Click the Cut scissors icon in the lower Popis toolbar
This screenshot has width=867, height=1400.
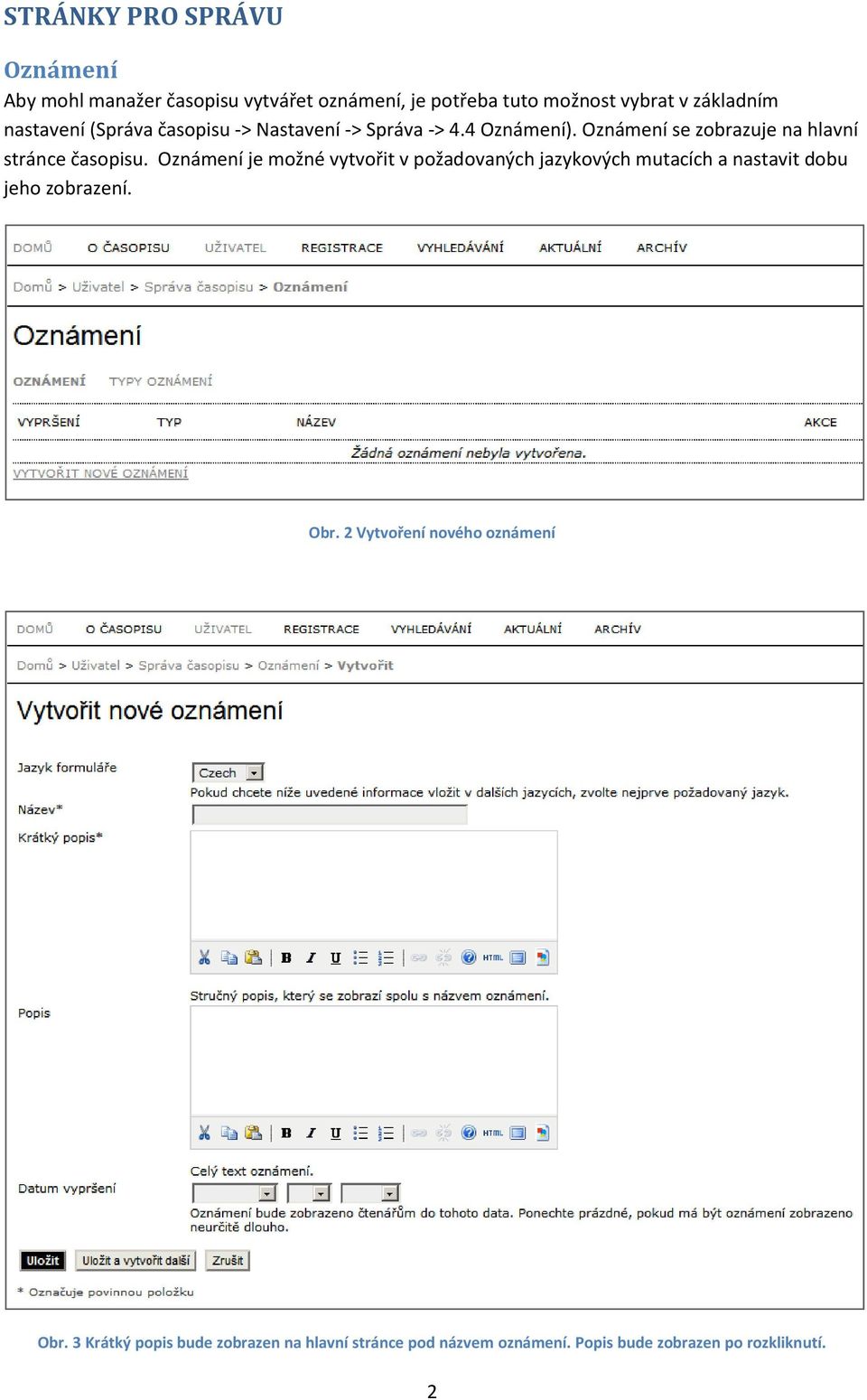click(x=205, y=1133)
